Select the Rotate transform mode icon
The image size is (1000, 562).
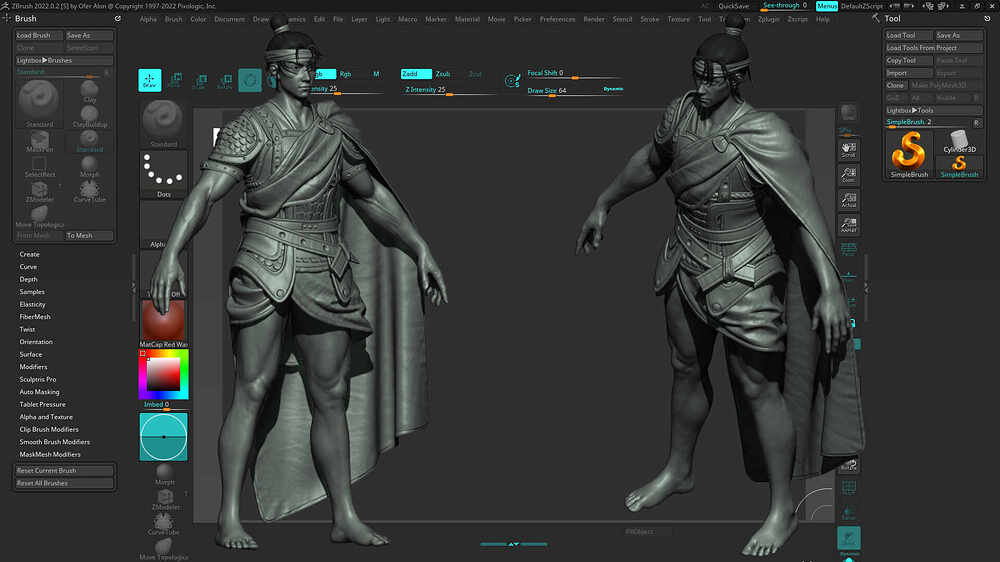224,80
